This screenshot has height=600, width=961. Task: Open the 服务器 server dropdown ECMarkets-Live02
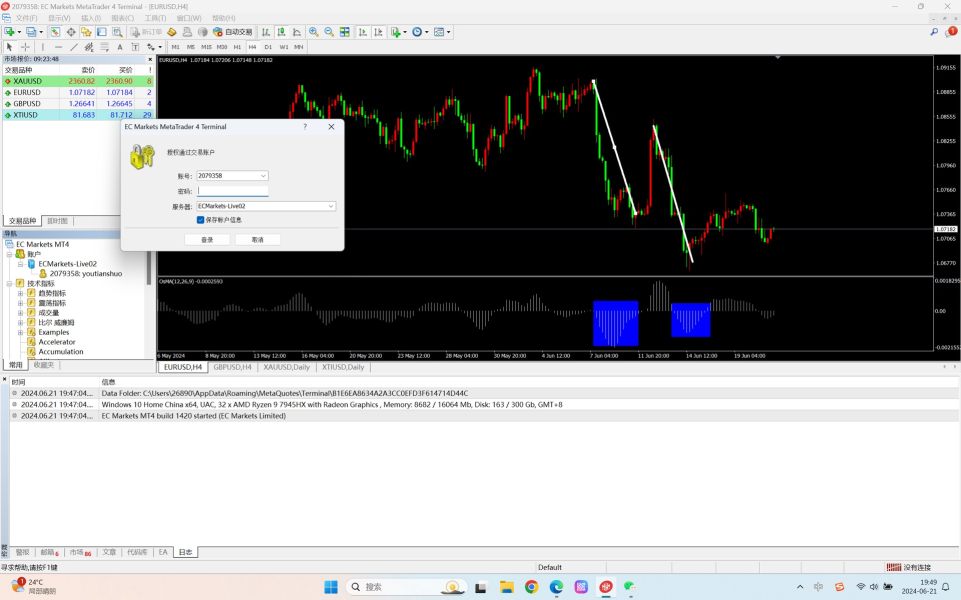click(331, 207)
